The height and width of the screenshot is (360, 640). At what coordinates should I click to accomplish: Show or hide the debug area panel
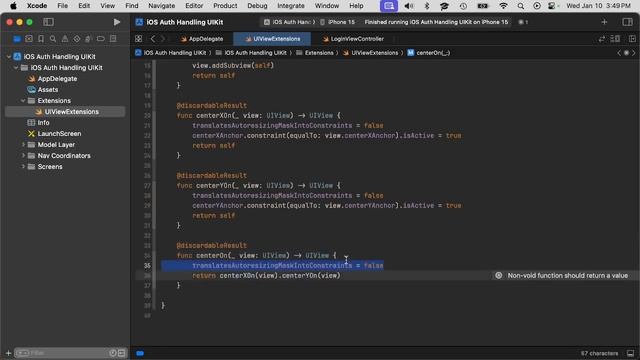pos(631,353)
